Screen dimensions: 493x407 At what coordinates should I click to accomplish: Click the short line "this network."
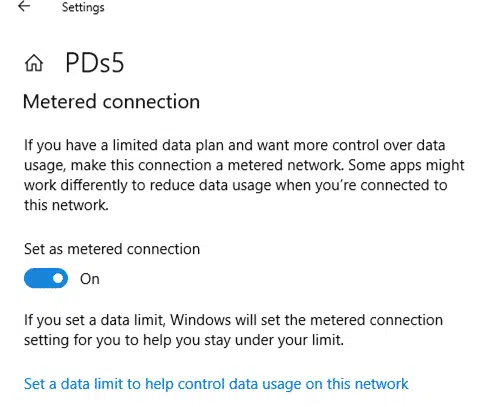(x=66, y=205)
